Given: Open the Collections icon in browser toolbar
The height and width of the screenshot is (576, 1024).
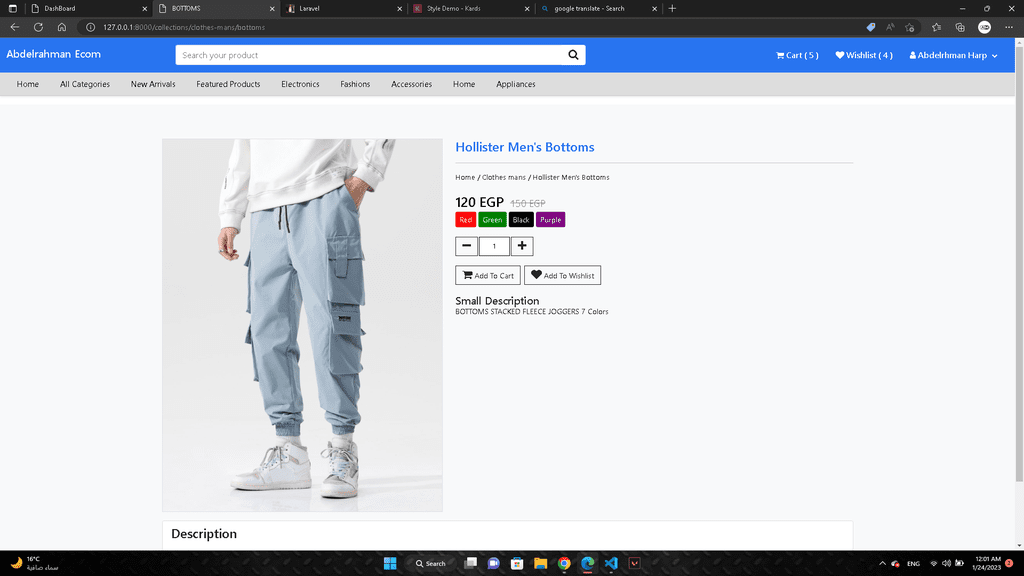Looking at the screenshot, I should (960, 27).
